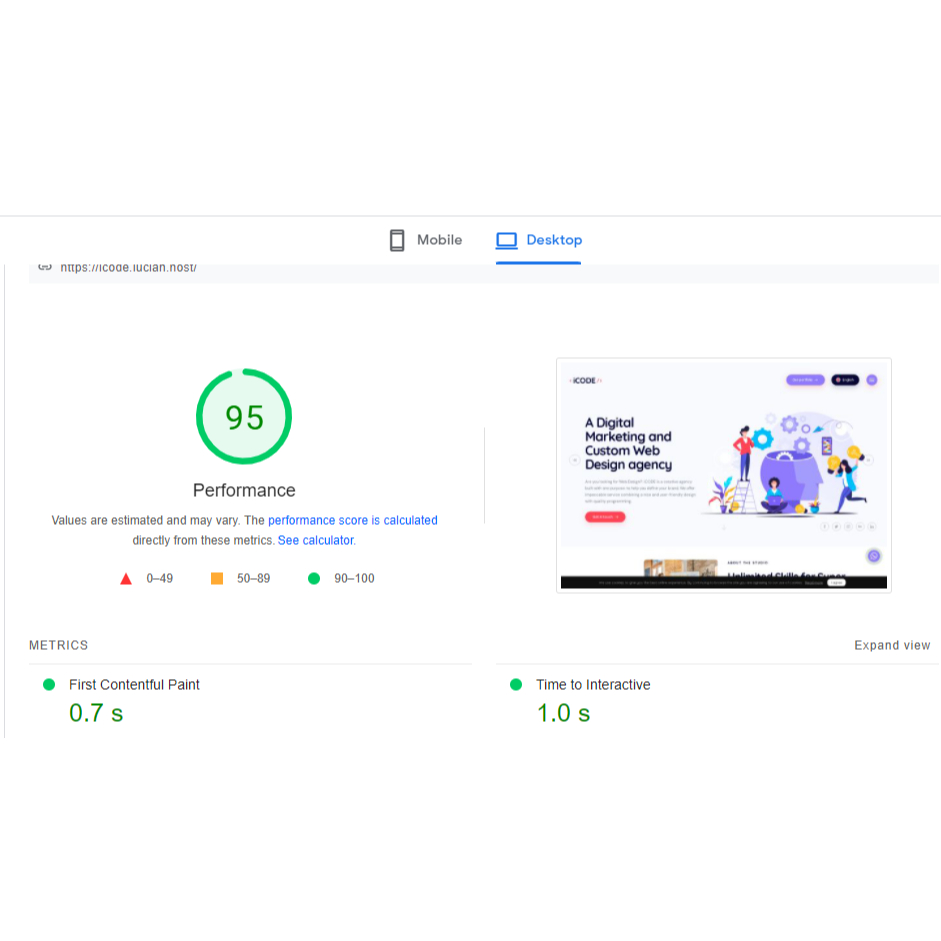Image resolution: width=941 pixels, height=941 pixels.
Task: Open the website screenshot thumbnail
Action: [724, 475]
